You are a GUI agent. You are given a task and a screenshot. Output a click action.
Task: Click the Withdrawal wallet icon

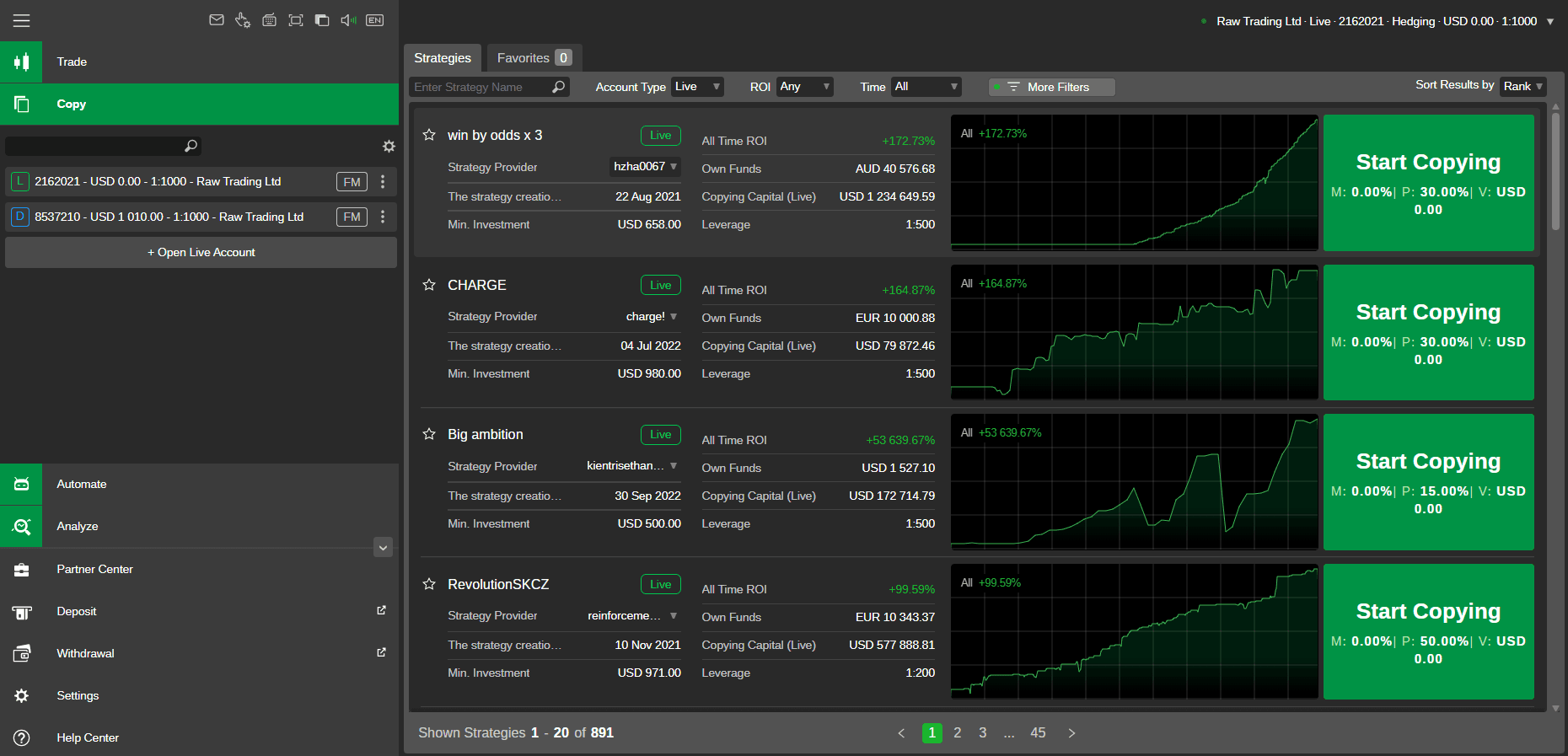[21, 654]
